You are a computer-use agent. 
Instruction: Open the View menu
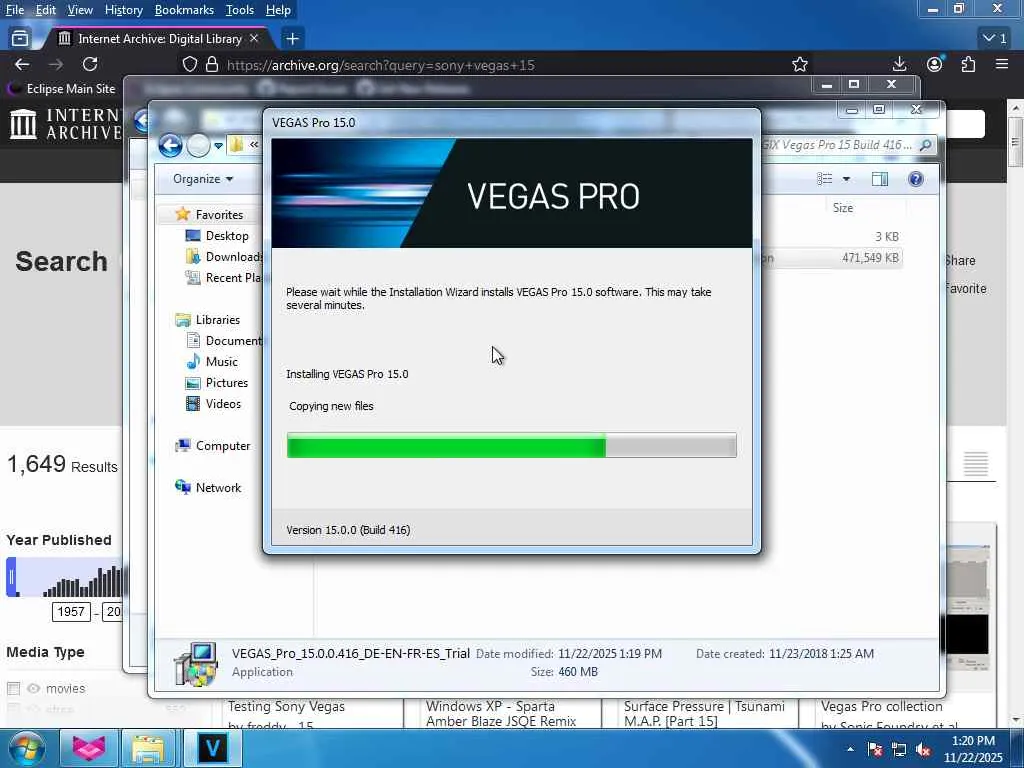(80, 10)
